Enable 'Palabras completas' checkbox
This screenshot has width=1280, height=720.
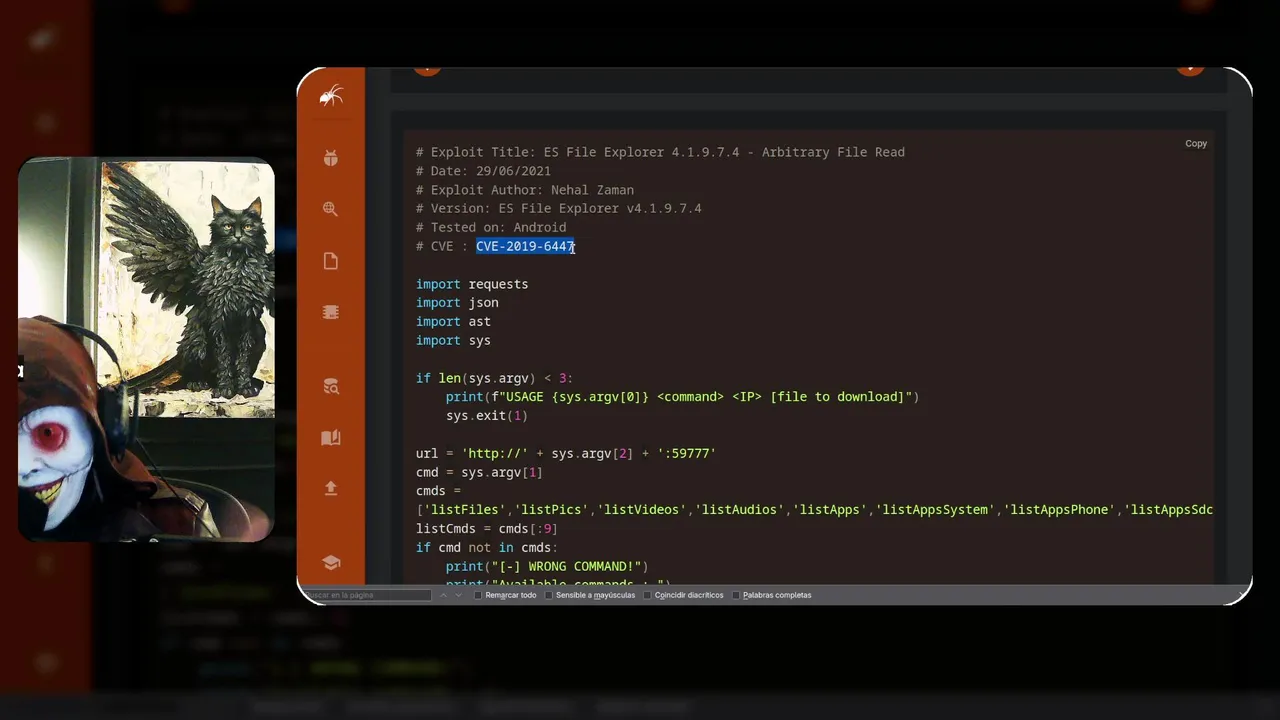tap(736, 595)
